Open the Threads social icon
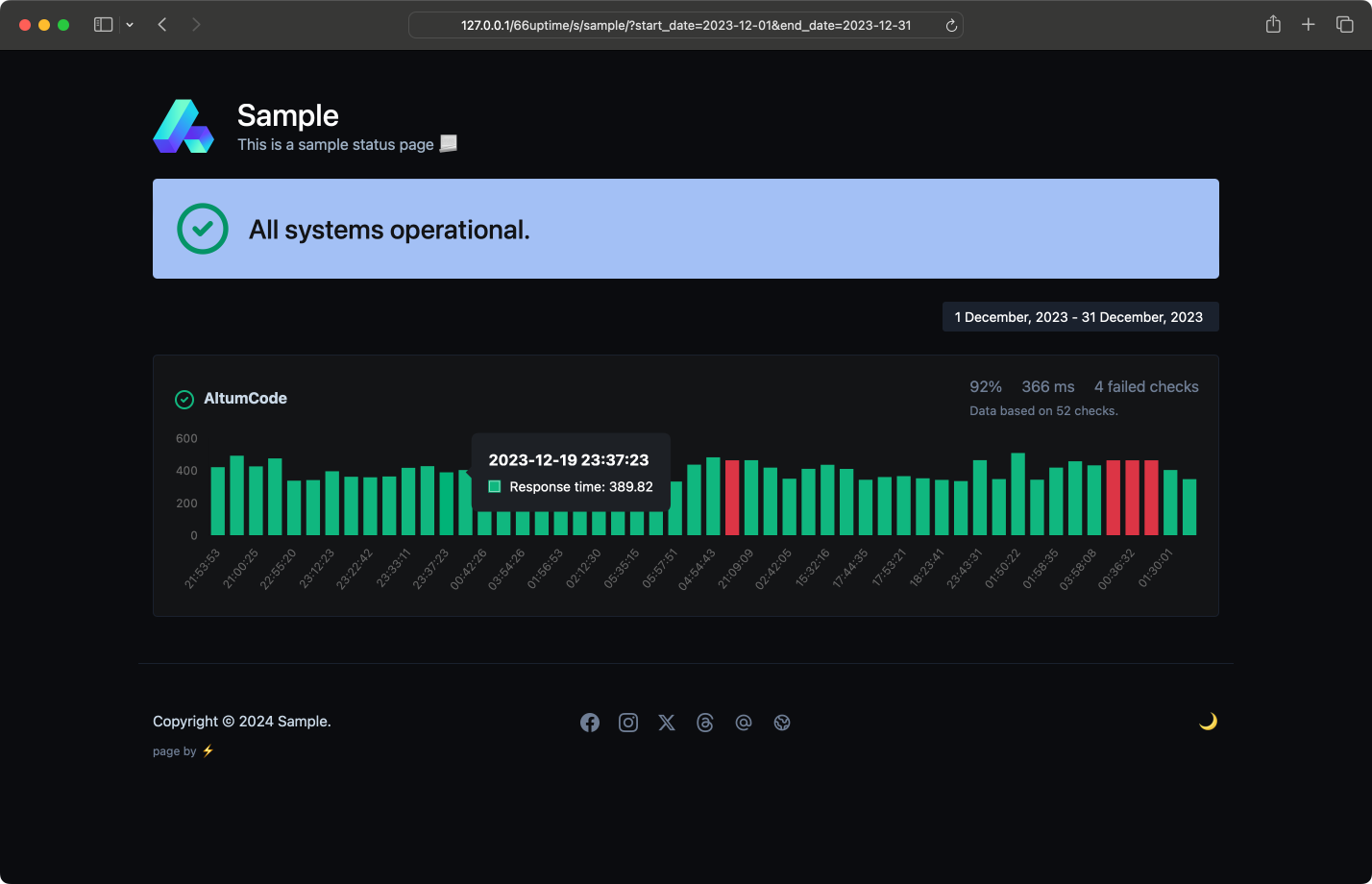The height and width of the screenshot is (884, 1372). click(705, 722)
